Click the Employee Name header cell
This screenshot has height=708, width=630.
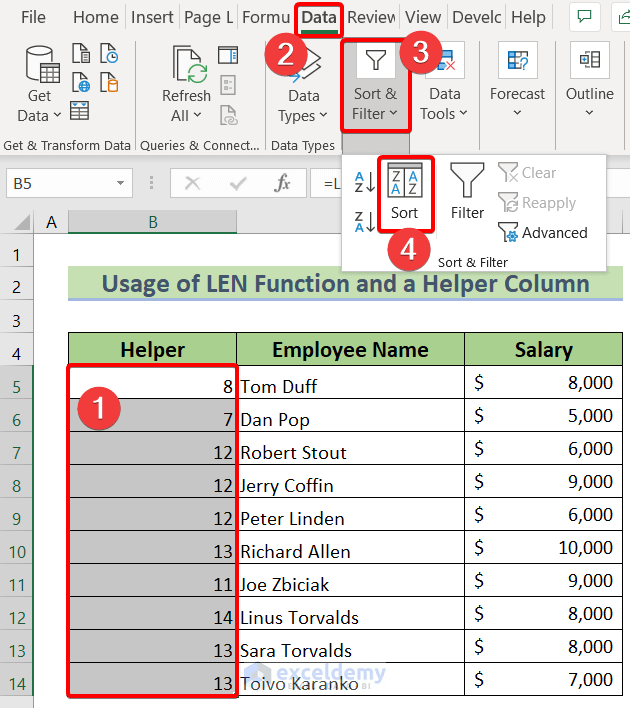tap(350, 349)
